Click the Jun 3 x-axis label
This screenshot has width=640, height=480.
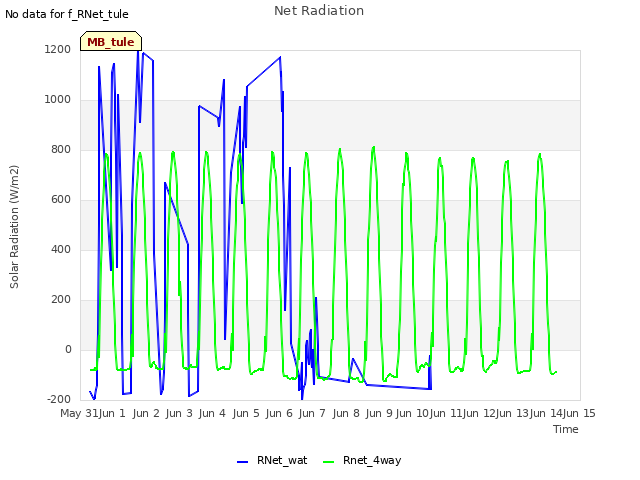coord(179,413)
